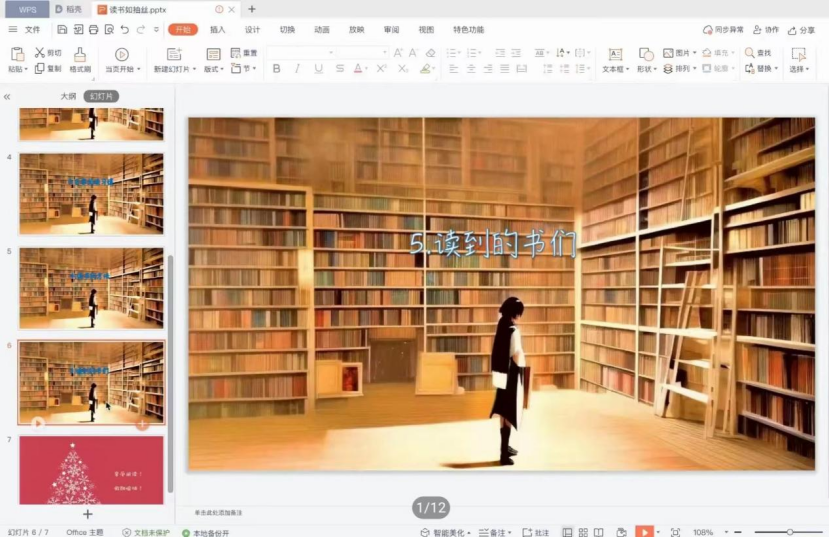Click the Cut (剪切) scissors icon
This screenshot has width=830, height=537.
pyautogui.click(x=40, y=53)
